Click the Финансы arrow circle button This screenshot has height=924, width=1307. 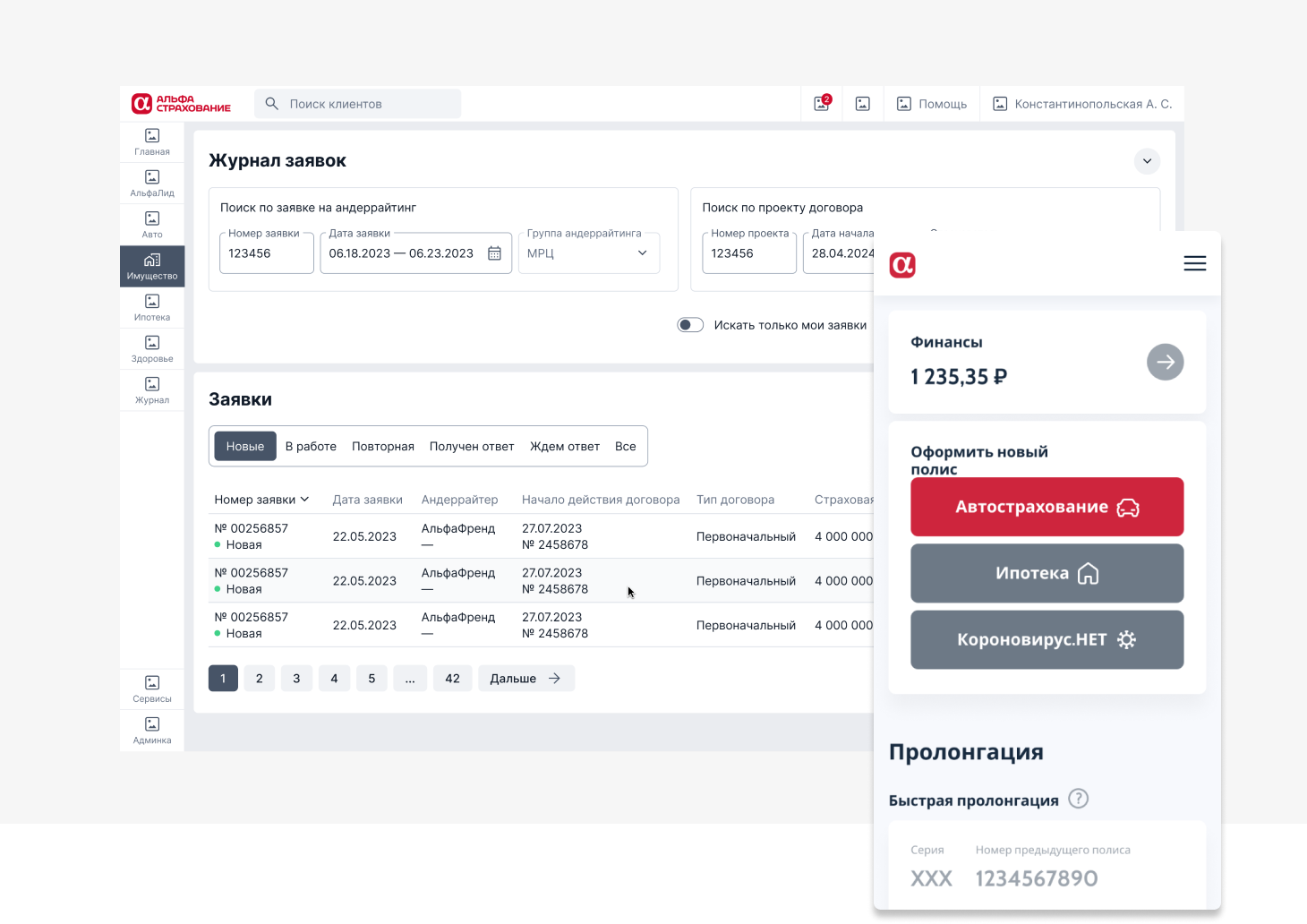[x=1166, y=362]
